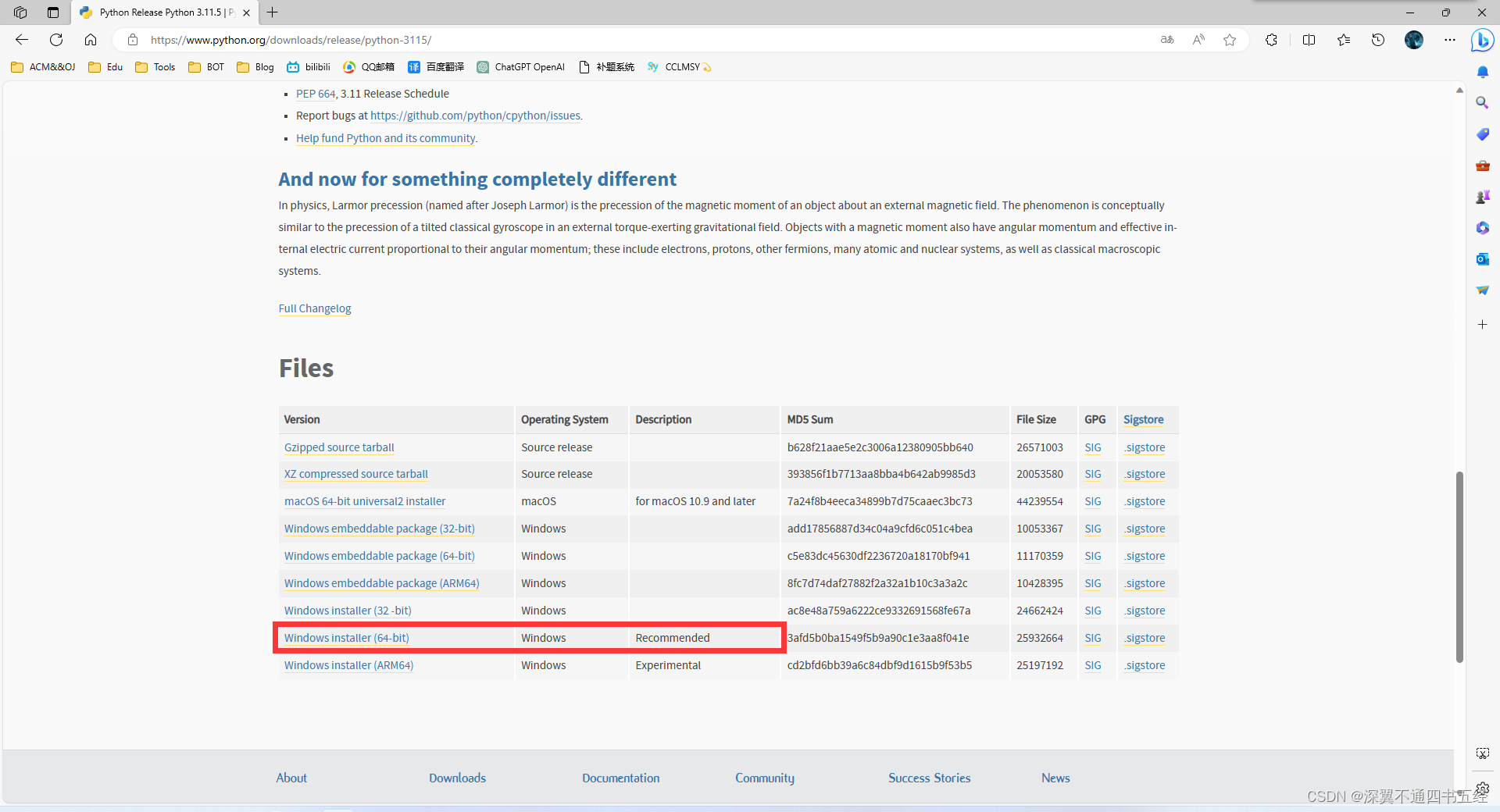The height and width of the screenshot is (812, 1500).
Task: Open the sidebar Games chess icon
Action: (1482, 197)
